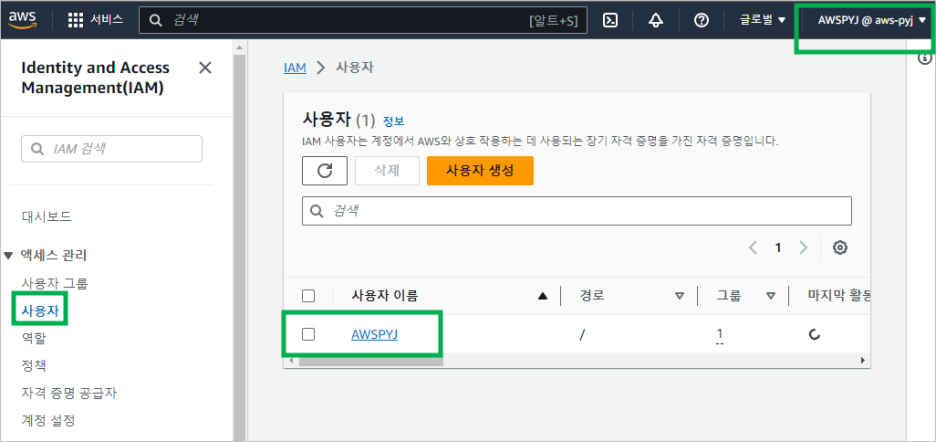Select all users header checkbox

coord(309,295)
